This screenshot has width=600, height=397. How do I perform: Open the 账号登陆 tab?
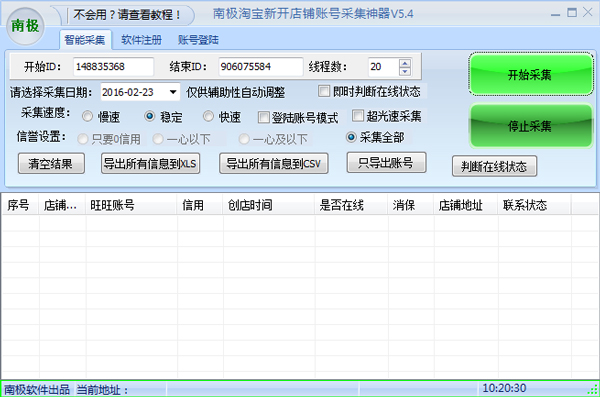(198, 40)
